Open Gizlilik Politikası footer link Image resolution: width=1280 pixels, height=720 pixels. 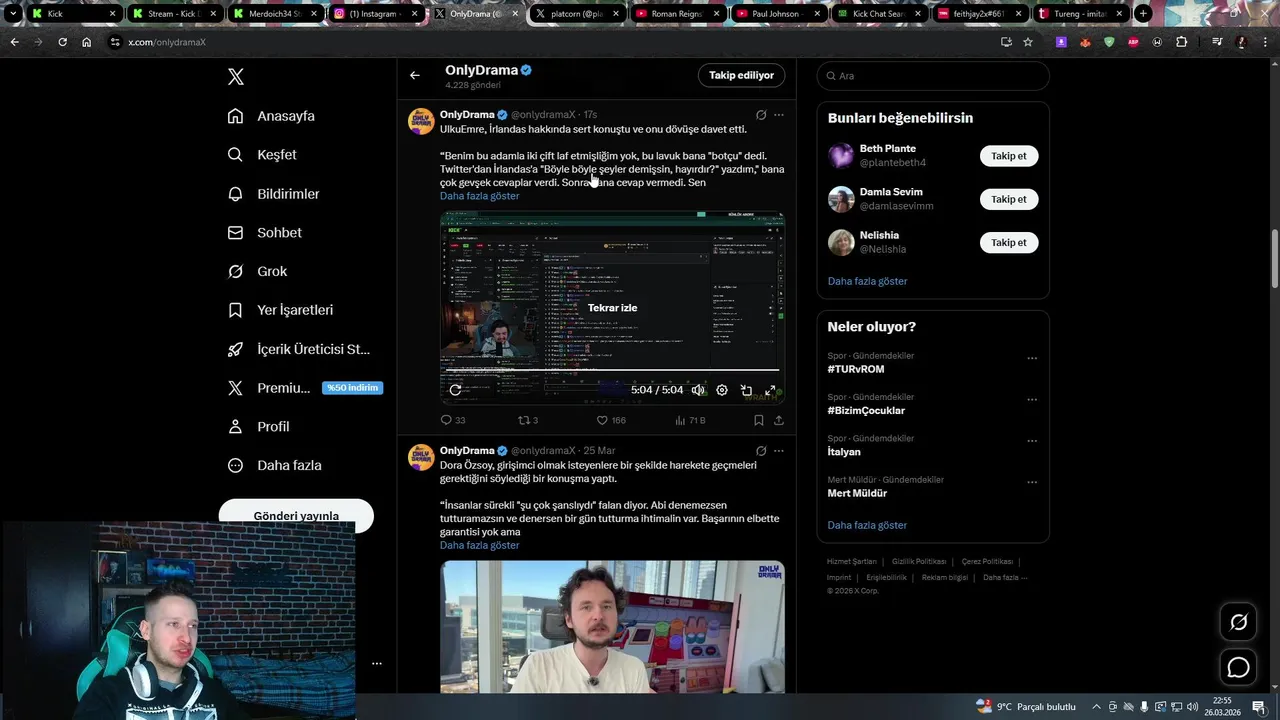tap(919, 561)
